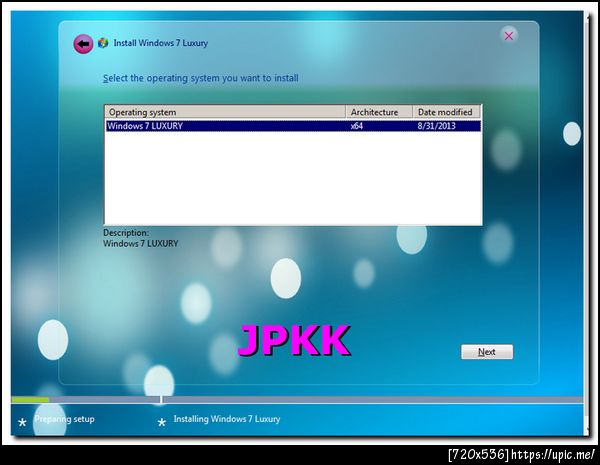Close the Install Windows 7 Luxury dialog
This screenshot has width=600, height=465.
click(509, 36)
